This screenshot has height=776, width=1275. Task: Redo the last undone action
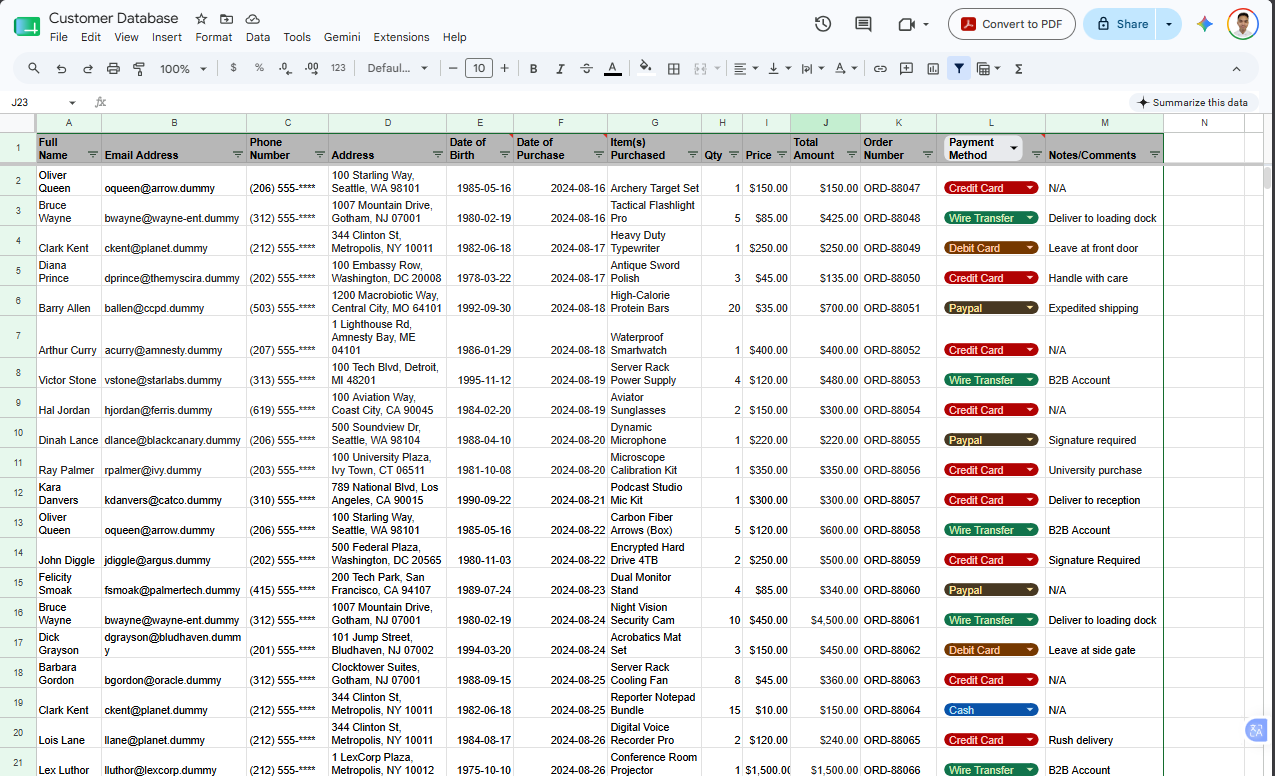click(87, 68)
